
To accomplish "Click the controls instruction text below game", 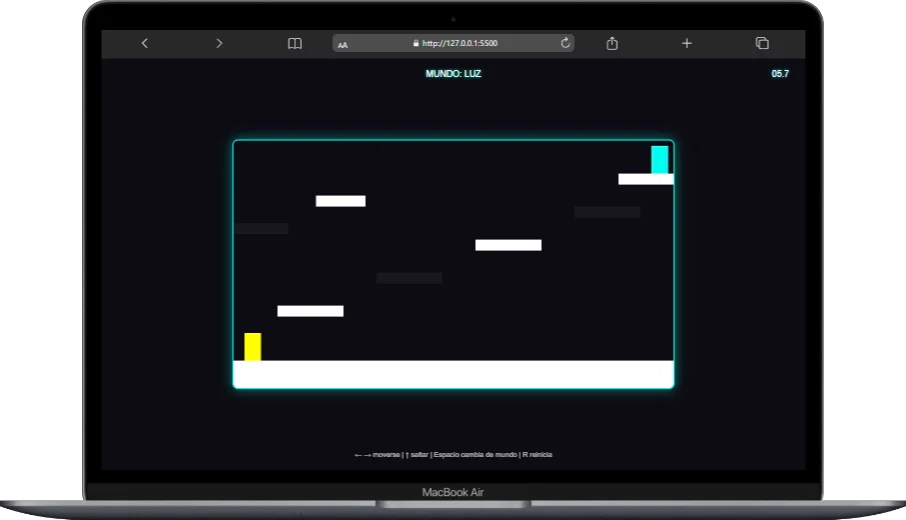I will tap(453, 455).
